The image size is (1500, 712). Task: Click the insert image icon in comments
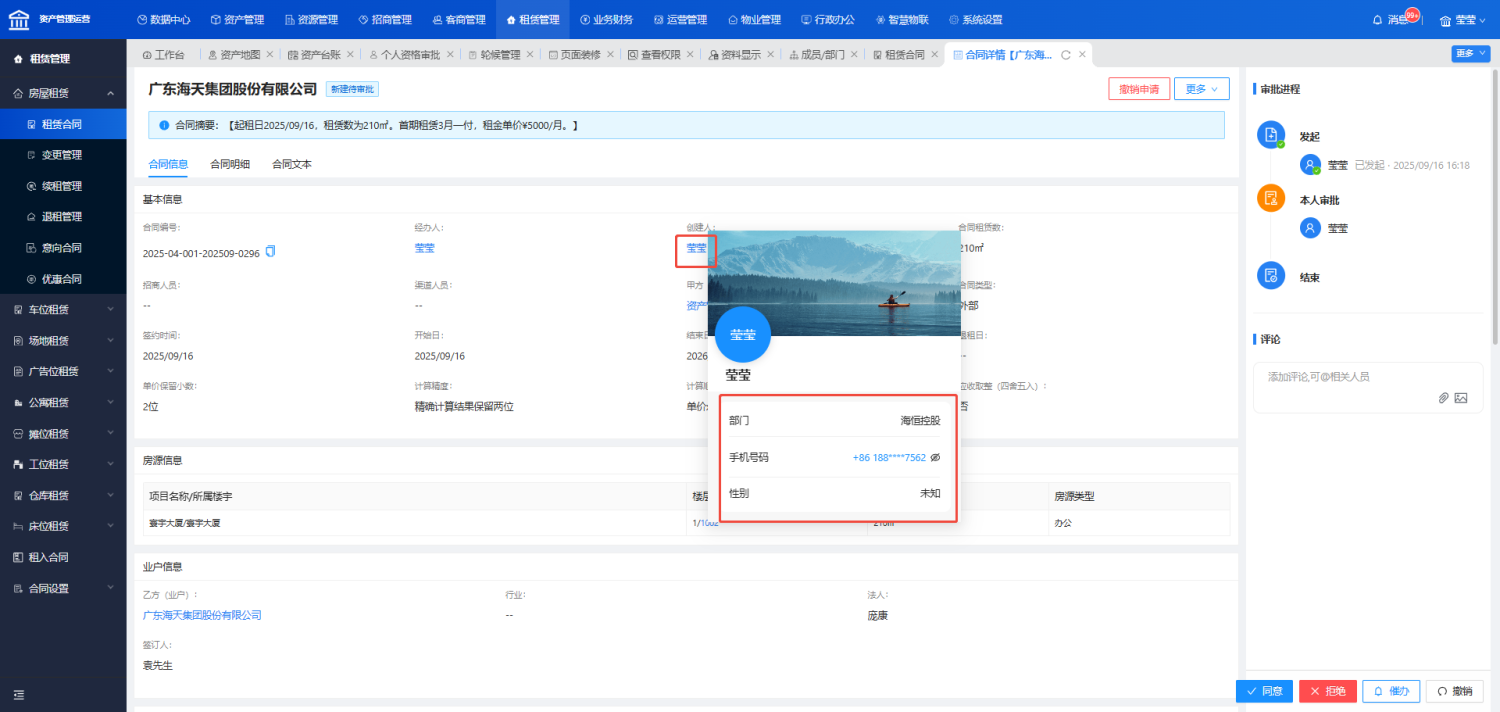(x=1461, y=398)
